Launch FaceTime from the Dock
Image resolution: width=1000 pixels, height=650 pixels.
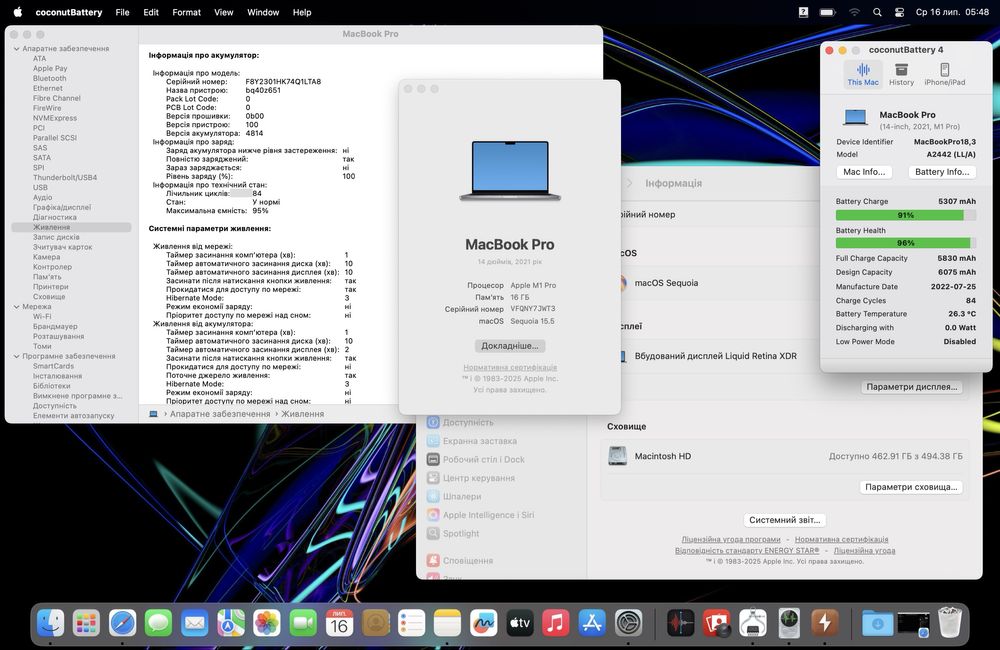click(303, 623)
